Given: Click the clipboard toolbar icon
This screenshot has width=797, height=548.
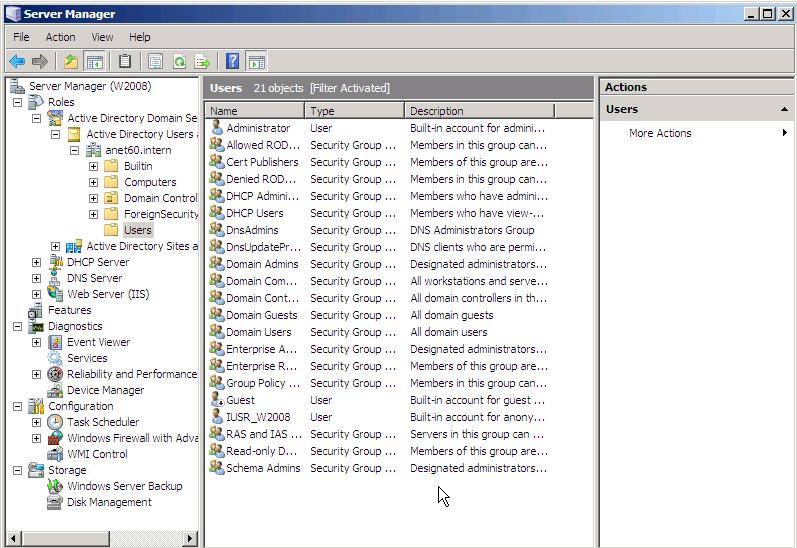Looking at the screenshot, I should [x=125, y=62].
